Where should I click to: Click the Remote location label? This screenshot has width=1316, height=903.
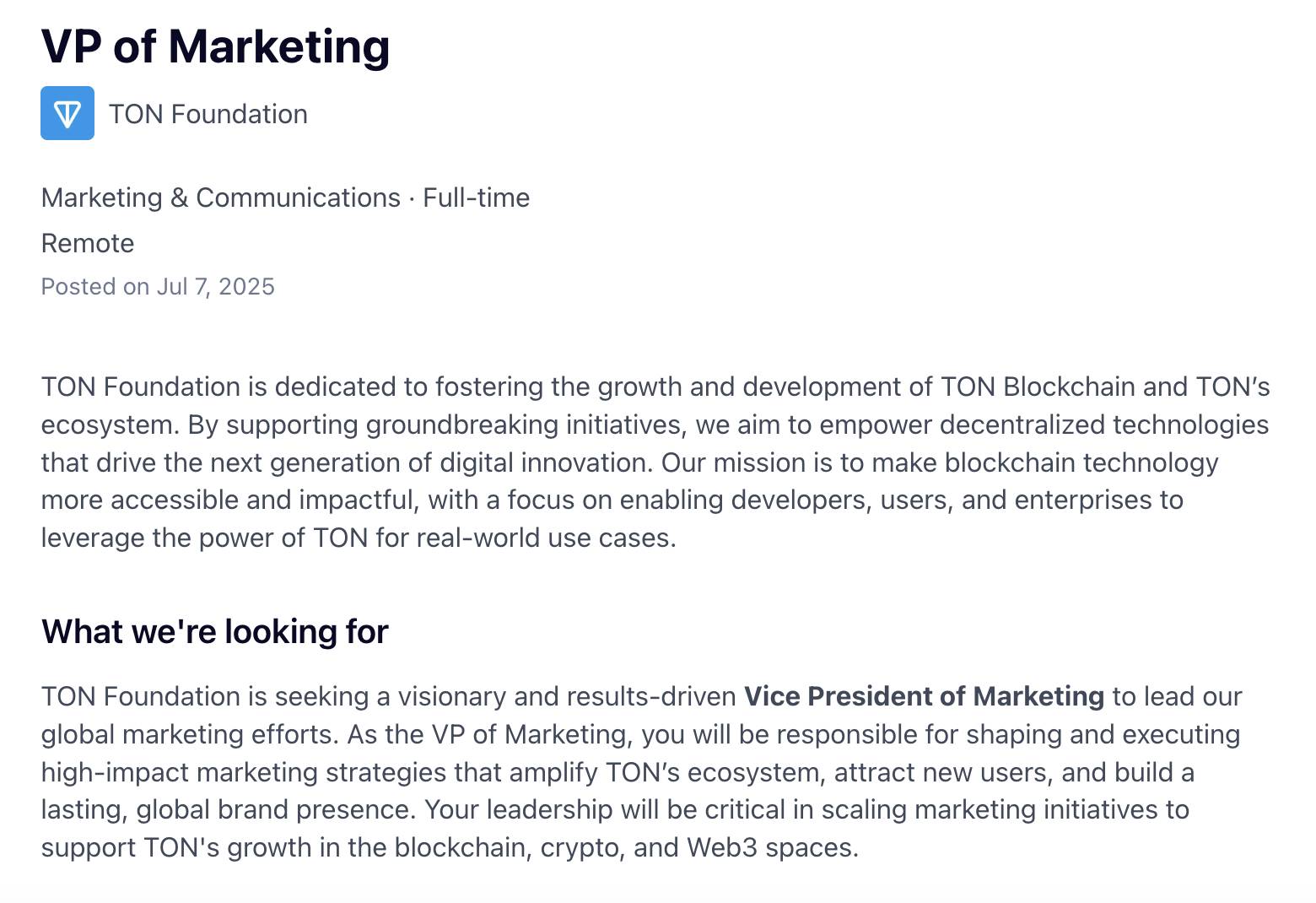click(x=88, y=243)
